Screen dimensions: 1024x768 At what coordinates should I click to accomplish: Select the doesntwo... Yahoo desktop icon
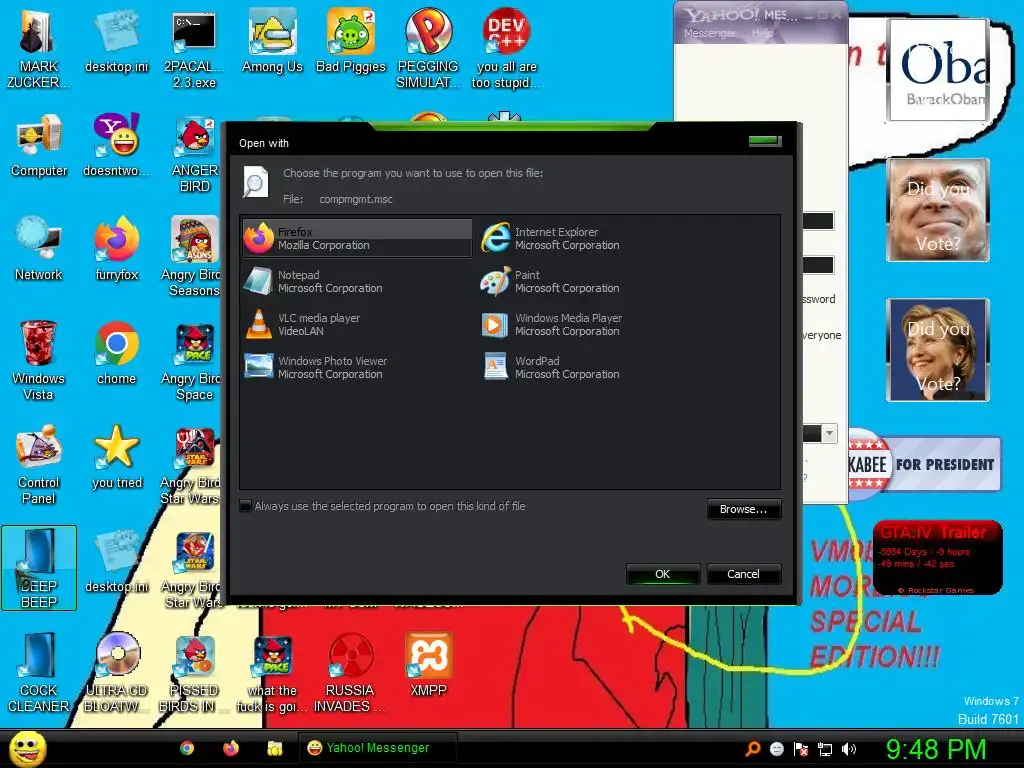[116, 146]
